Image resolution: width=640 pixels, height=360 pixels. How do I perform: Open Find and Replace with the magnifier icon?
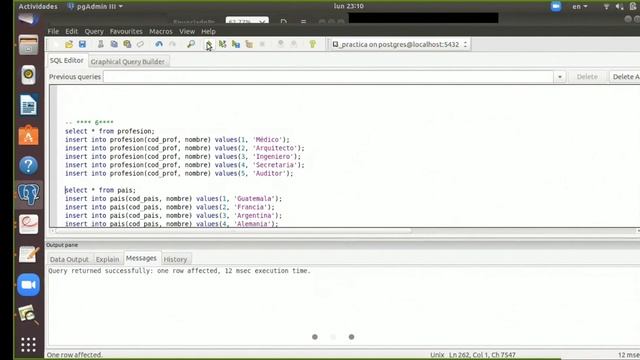191,44
